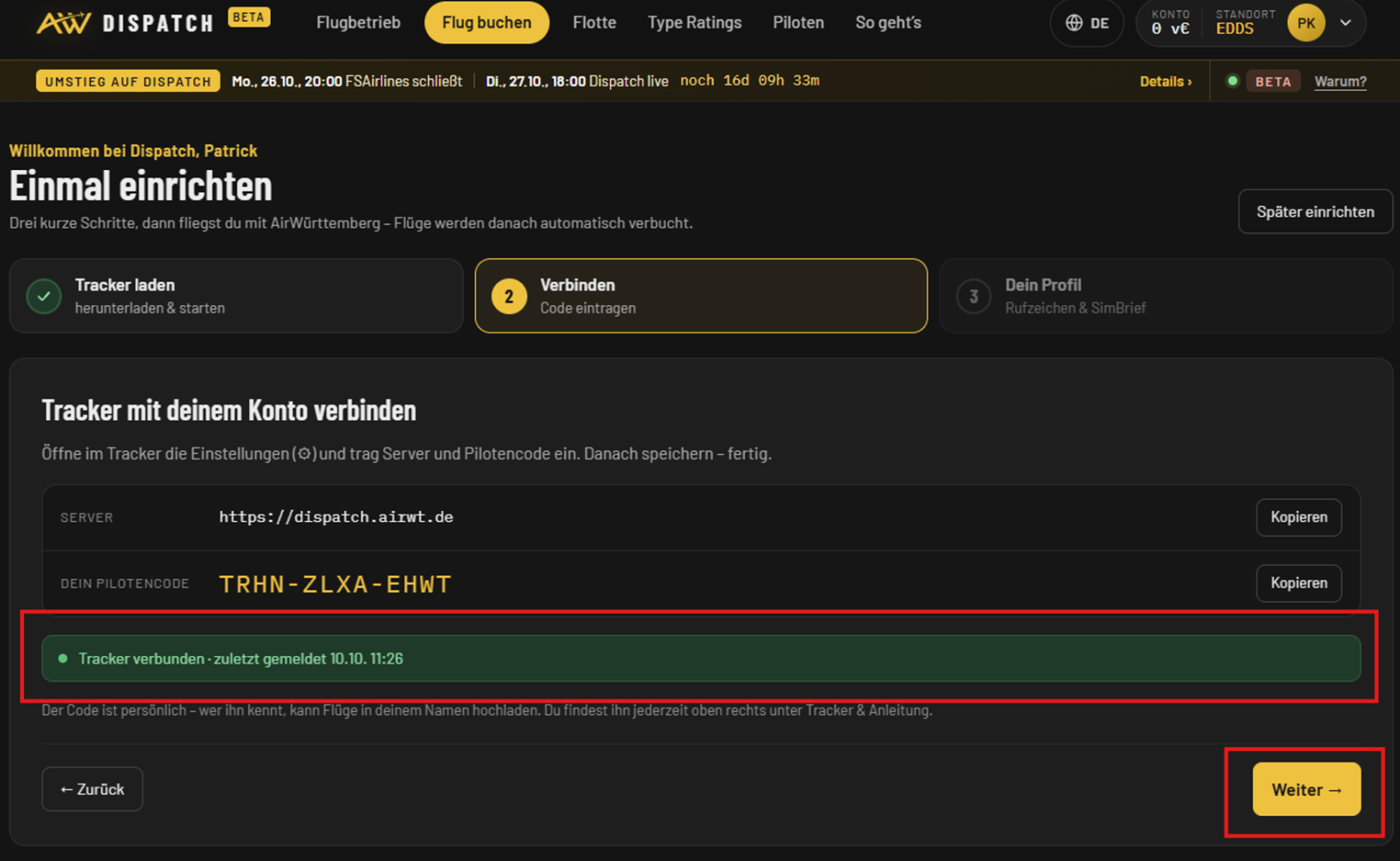Click the yellow BETA badge beside logo

click(x=248, y=17)
